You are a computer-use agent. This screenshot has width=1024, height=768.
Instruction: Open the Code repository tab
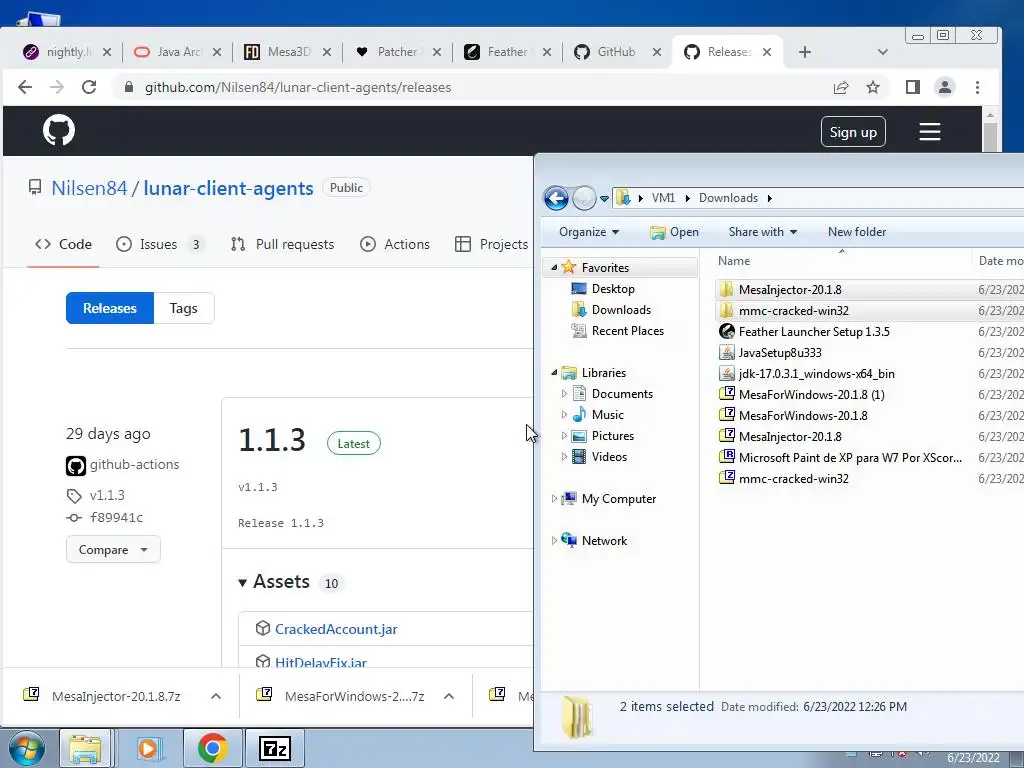coord(63,244)
